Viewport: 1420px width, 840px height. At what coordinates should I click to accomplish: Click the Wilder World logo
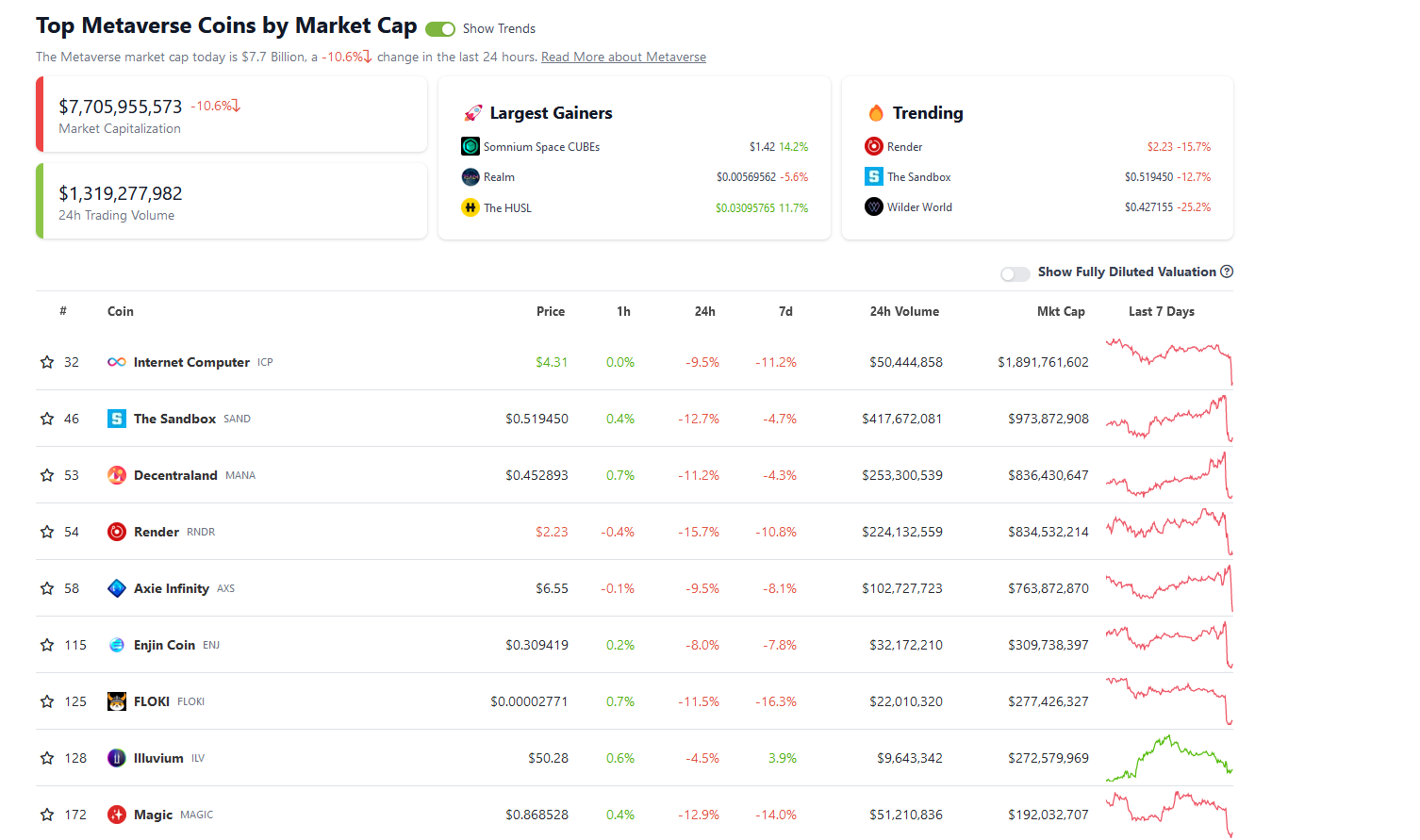tap(873, 206)
